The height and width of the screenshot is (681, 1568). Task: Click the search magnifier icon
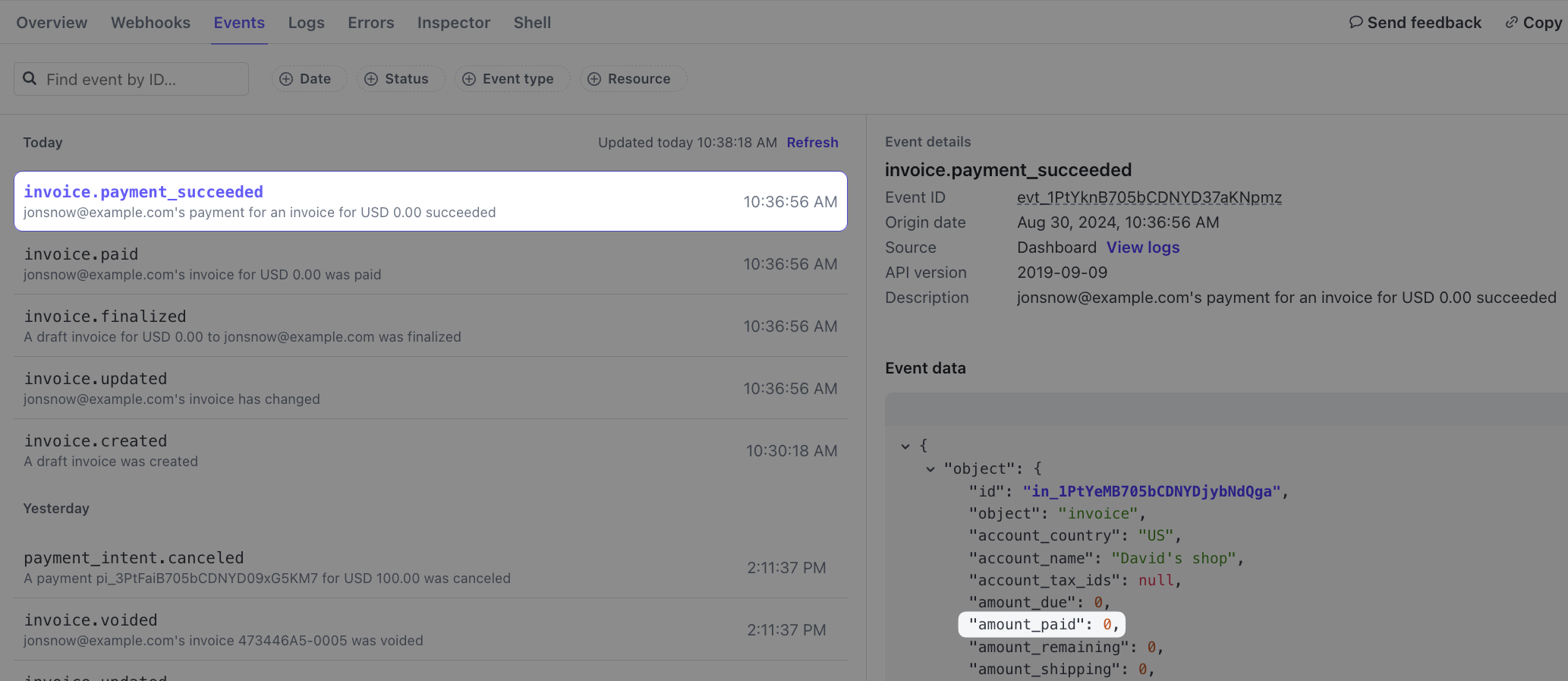click(x=30, y=79)
